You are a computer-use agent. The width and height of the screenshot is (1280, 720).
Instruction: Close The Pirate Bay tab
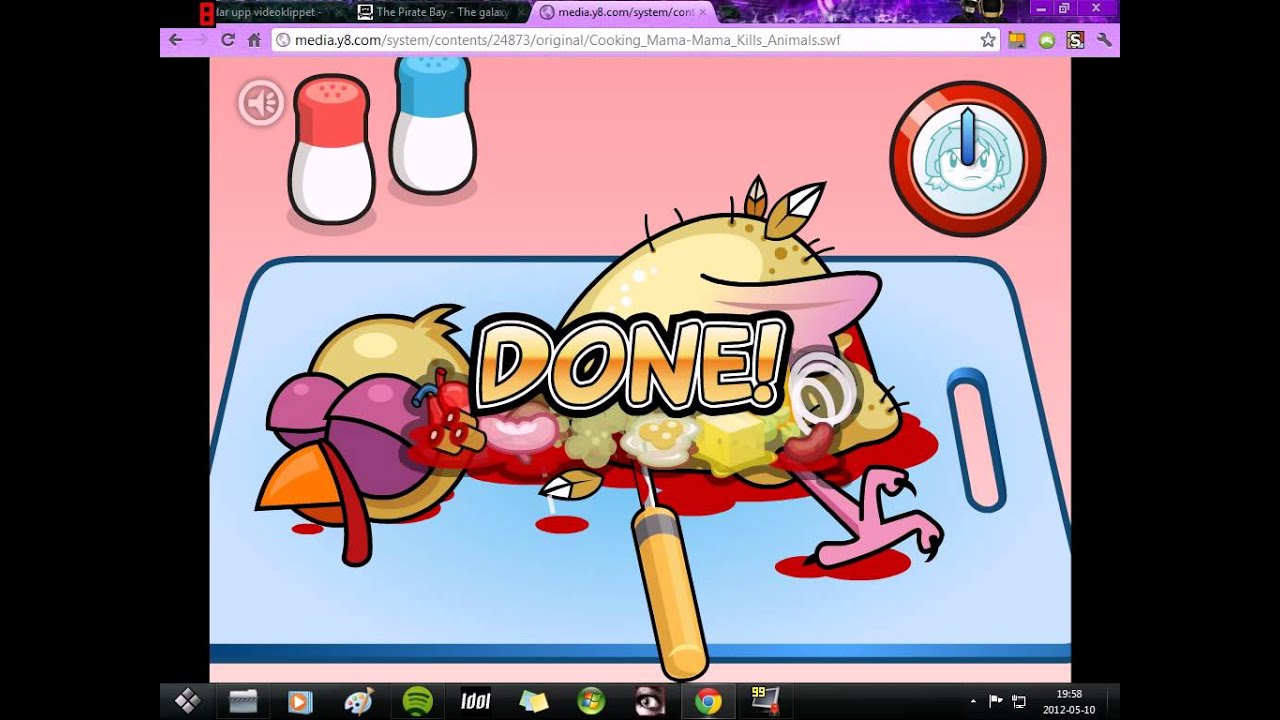(520, 12)
